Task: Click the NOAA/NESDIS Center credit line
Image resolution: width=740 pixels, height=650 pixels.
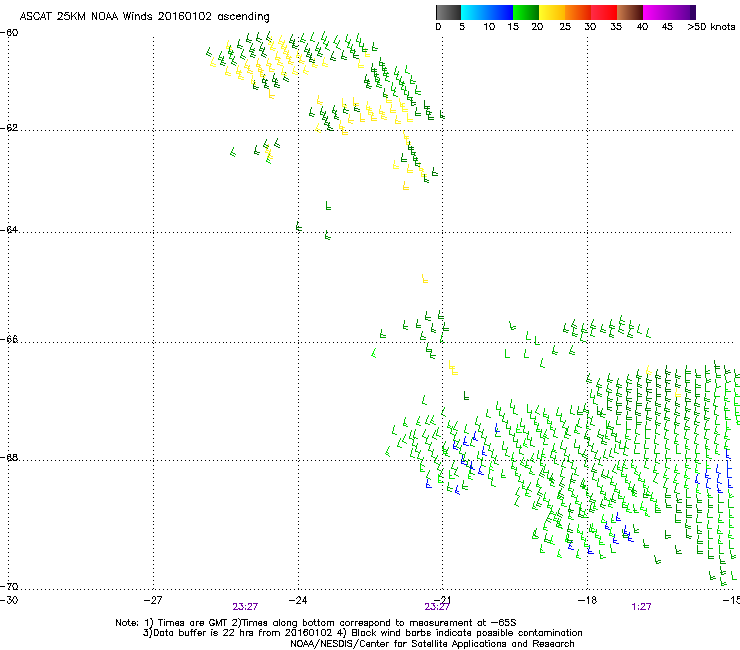Action: tap(432, 644)
